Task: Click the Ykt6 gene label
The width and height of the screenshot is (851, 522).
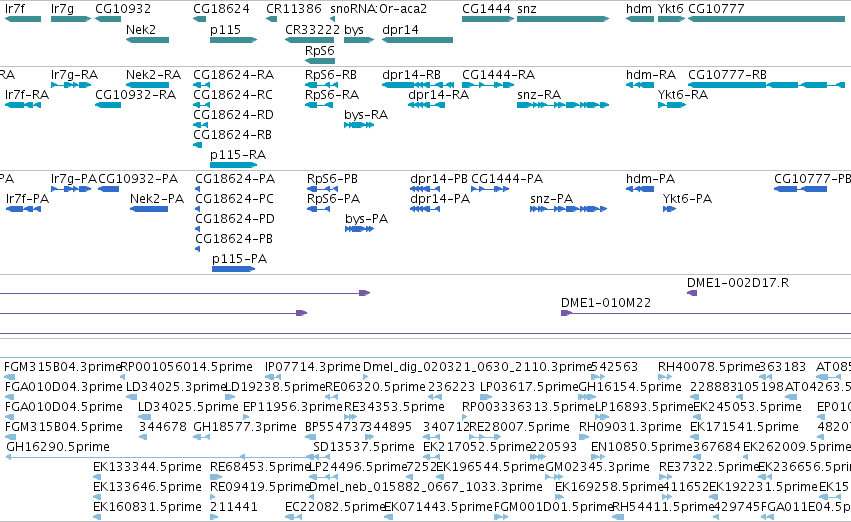Action: [x=671, y=9]
